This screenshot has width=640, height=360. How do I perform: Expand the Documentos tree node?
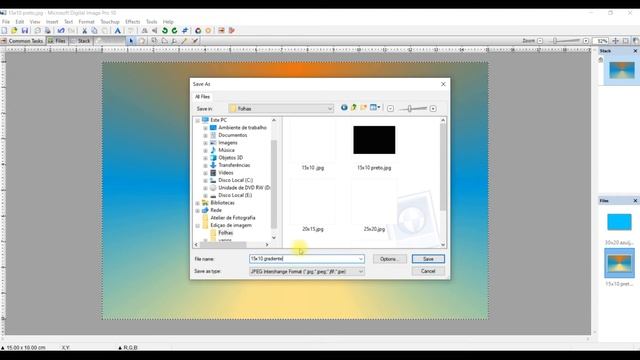(205, 136)
